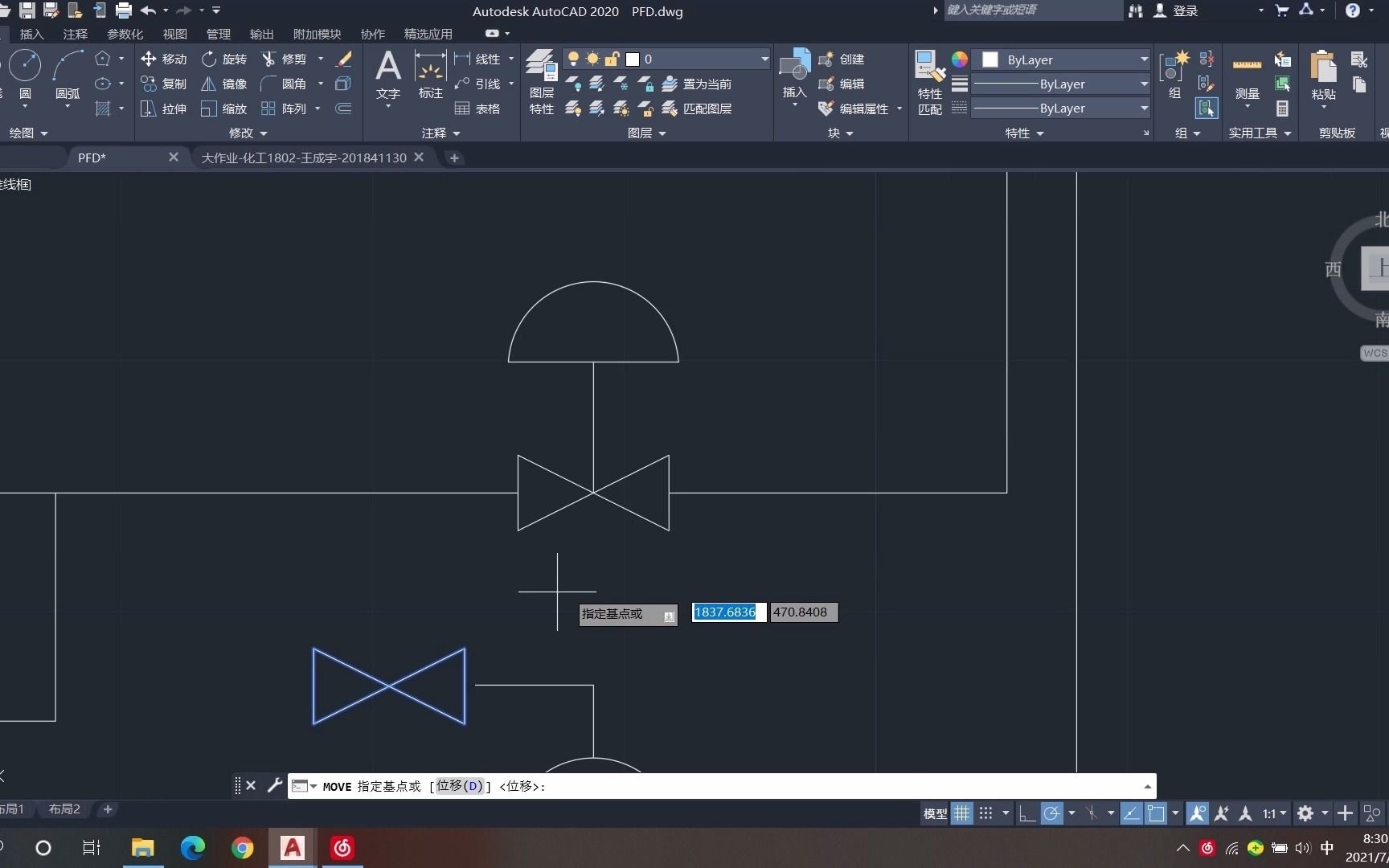Click the object color wheel icon
This screenshot has height=868, width=1389.
coord(960,59)
